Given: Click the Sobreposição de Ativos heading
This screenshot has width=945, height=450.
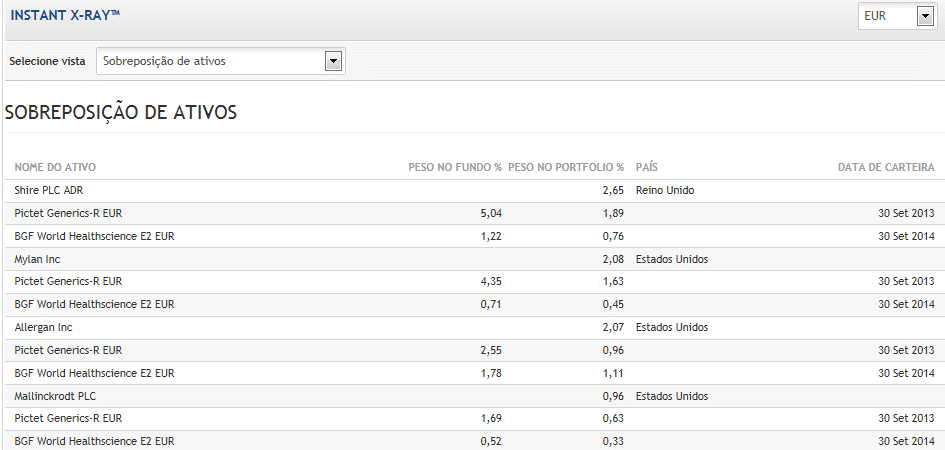Looking at the screenshot, I should tap(121, 112).
